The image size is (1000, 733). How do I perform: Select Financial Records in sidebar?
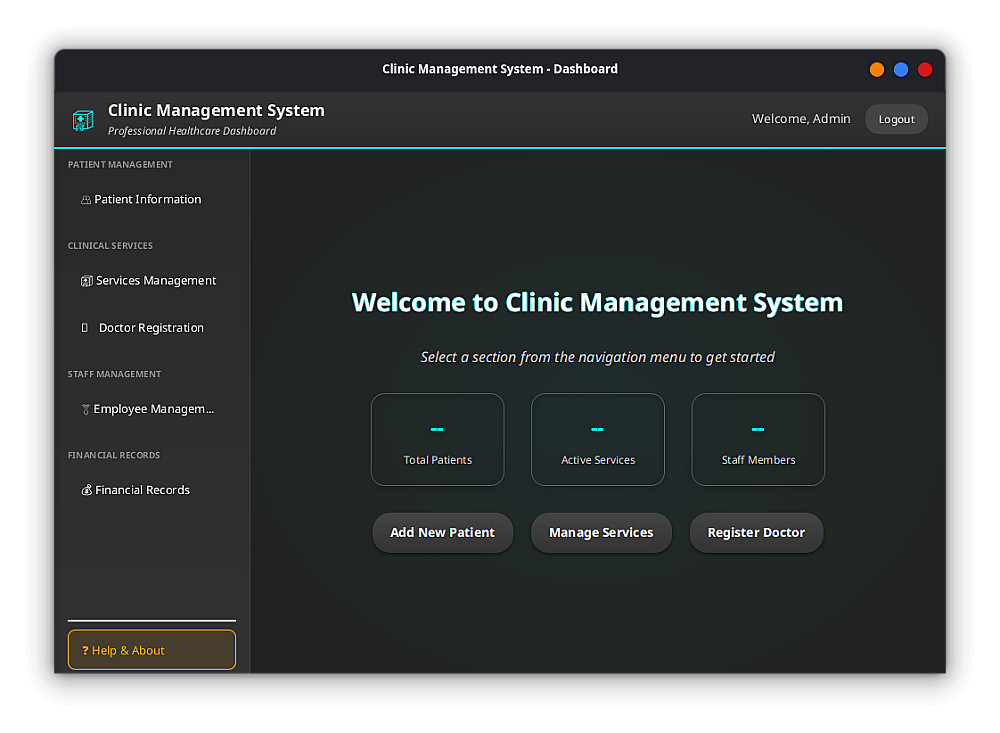tap(152, 490)
